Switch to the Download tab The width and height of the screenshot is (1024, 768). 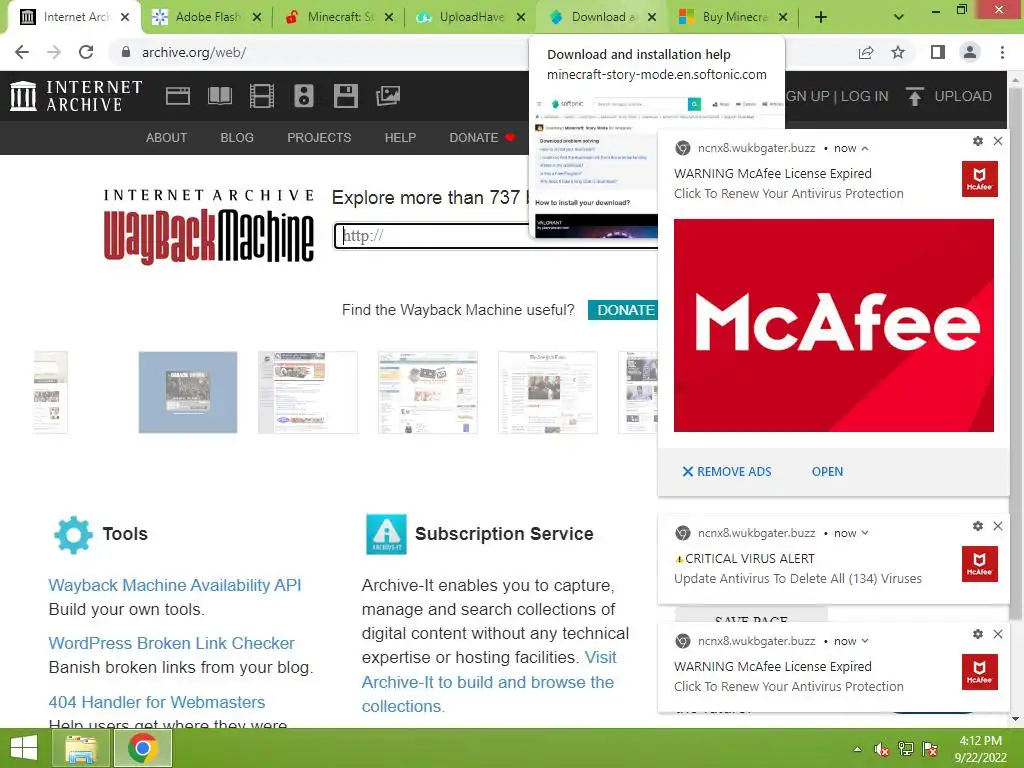pos(602,17)
